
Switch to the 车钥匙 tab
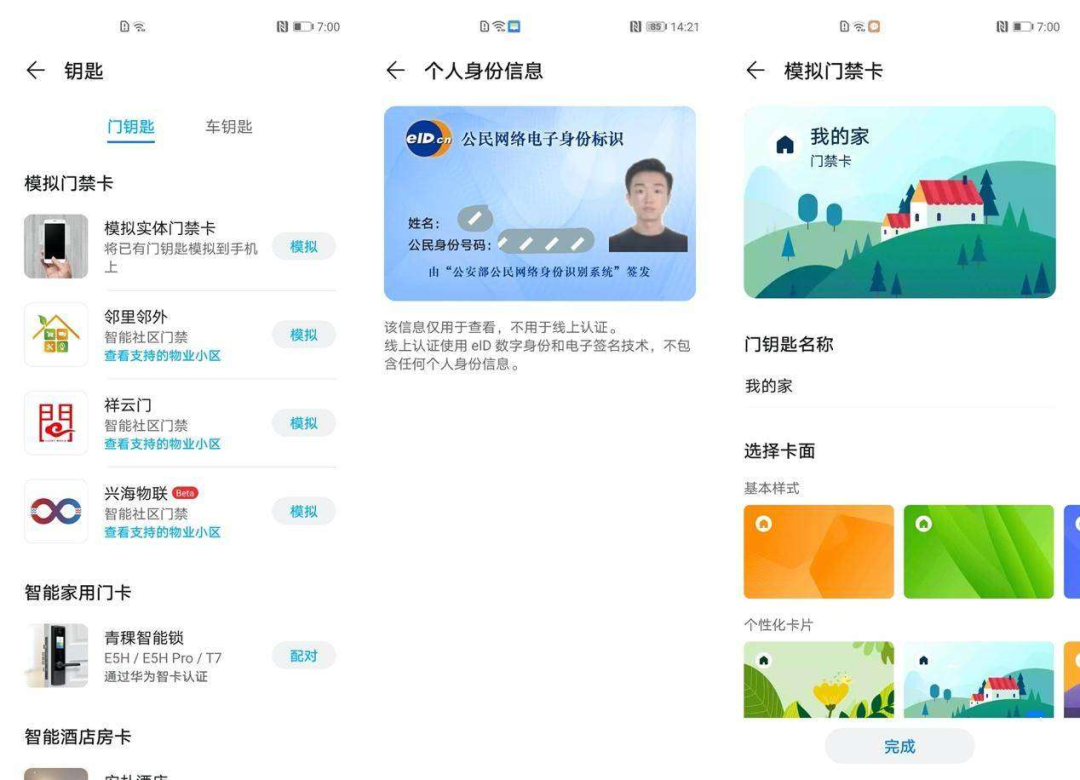click(x=229, y=127)
